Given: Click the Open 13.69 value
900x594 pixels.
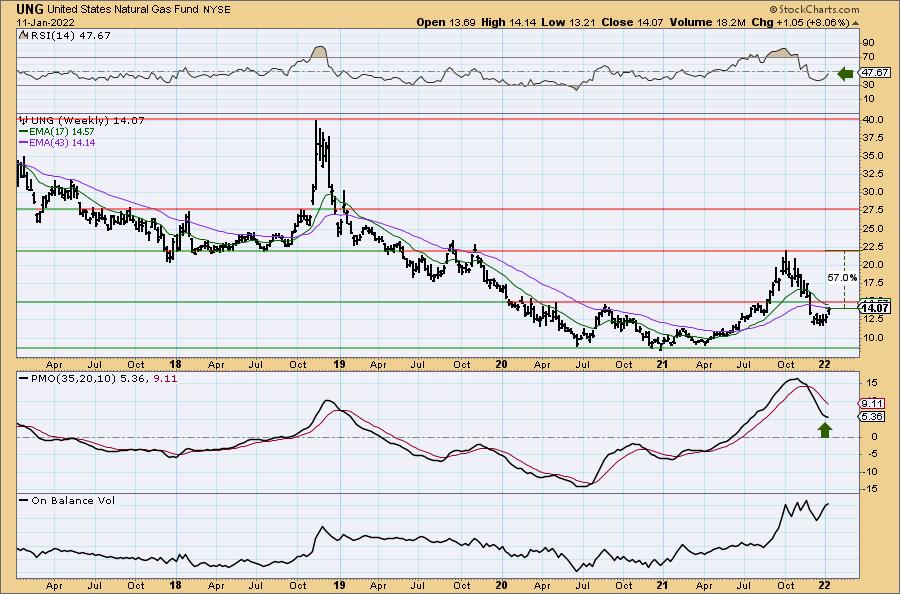Looking at the screenshot, I should coord(447,22).
